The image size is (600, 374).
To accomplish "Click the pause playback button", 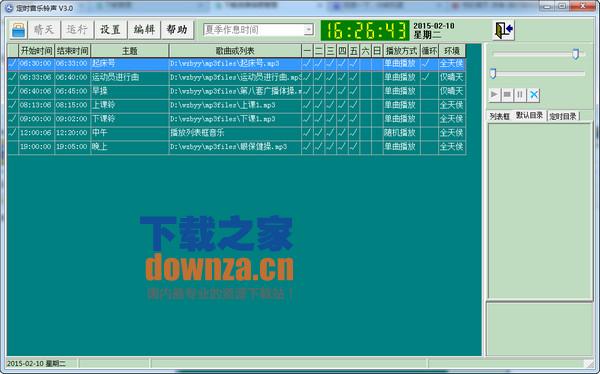I will (520, 94).
